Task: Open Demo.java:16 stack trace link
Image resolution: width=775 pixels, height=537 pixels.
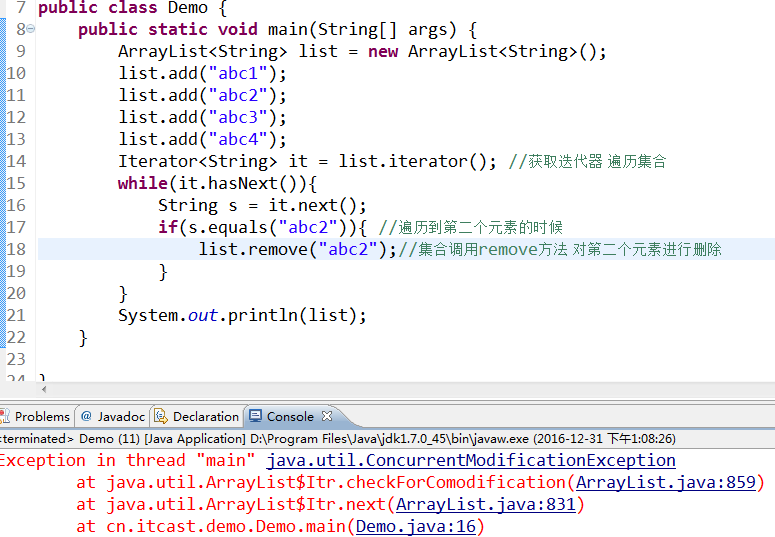Action: point(416,526)
